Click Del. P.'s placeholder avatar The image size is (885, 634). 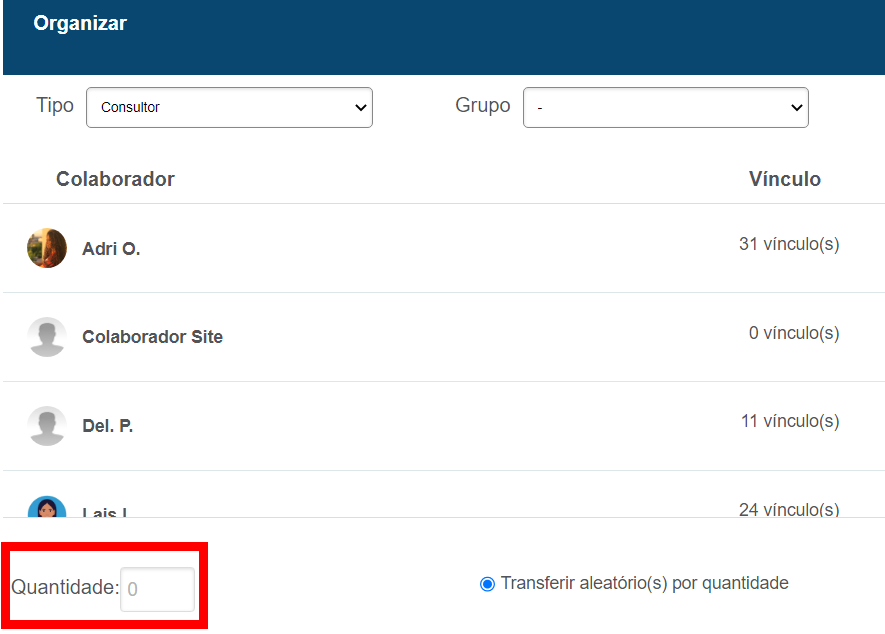[47, 426]
